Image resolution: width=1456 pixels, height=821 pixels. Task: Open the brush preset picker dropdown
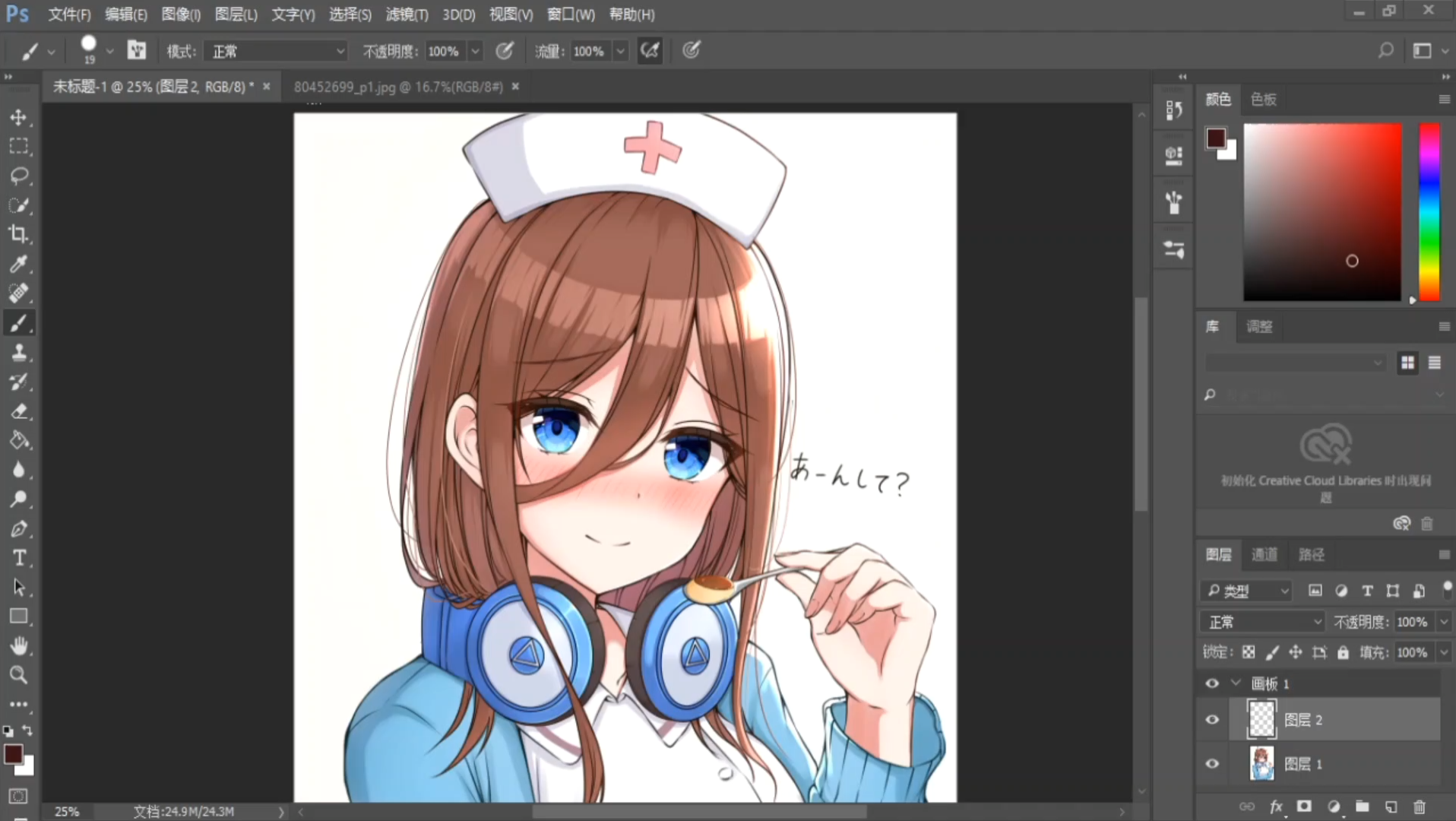(110, 51)
